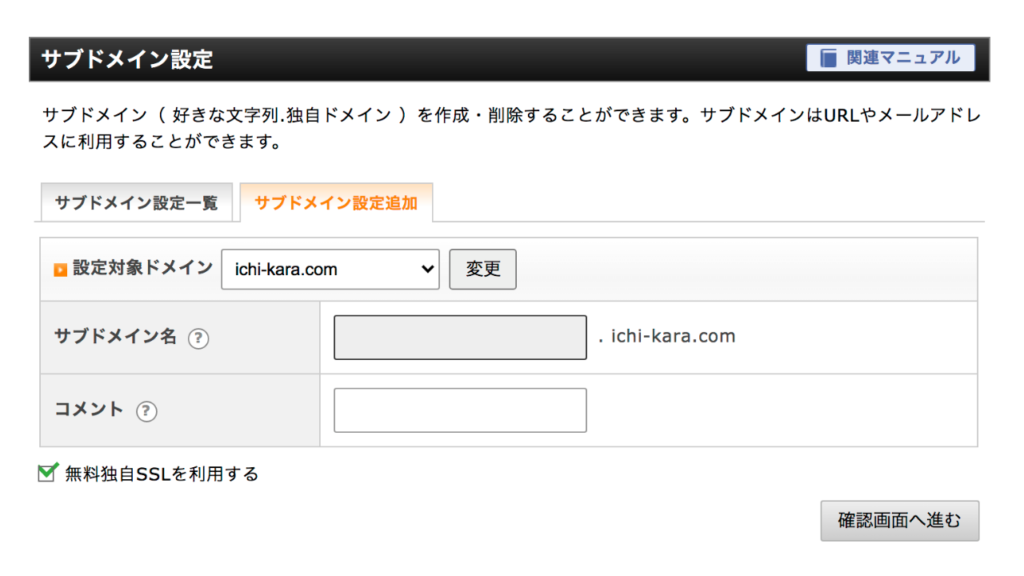Click help icon next to サブドメイン名
The image size is (1024, 576).
coord(199,338)
